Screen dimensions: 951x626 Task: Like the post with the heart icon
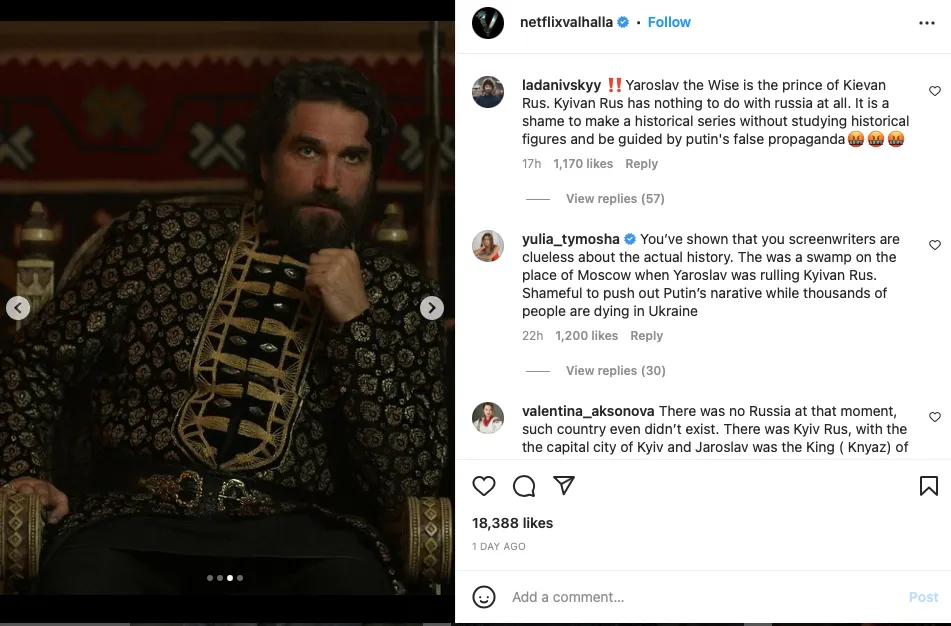484,486
